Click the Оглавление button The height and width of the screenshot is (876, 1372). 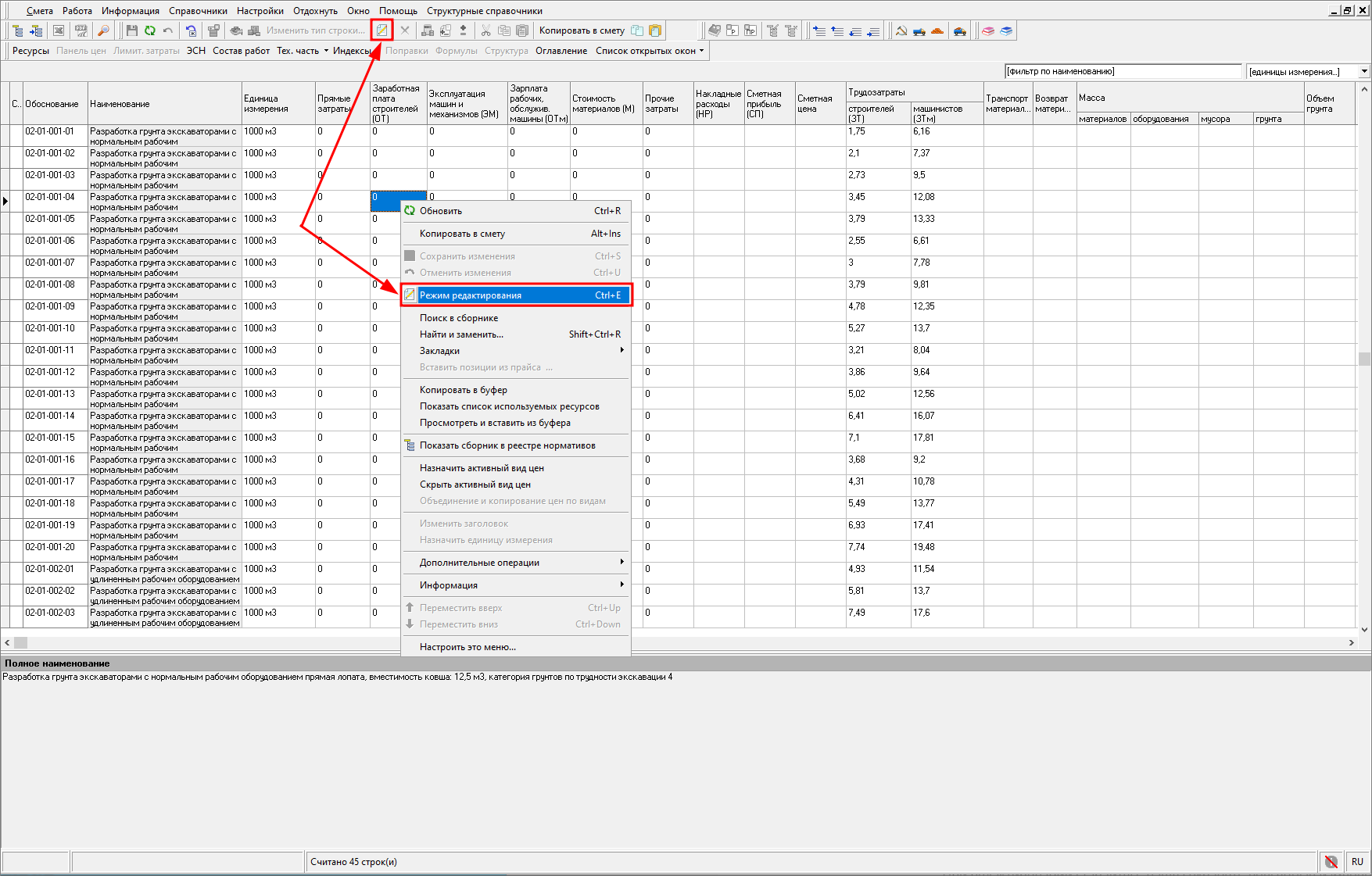click(x=561, y=51)
